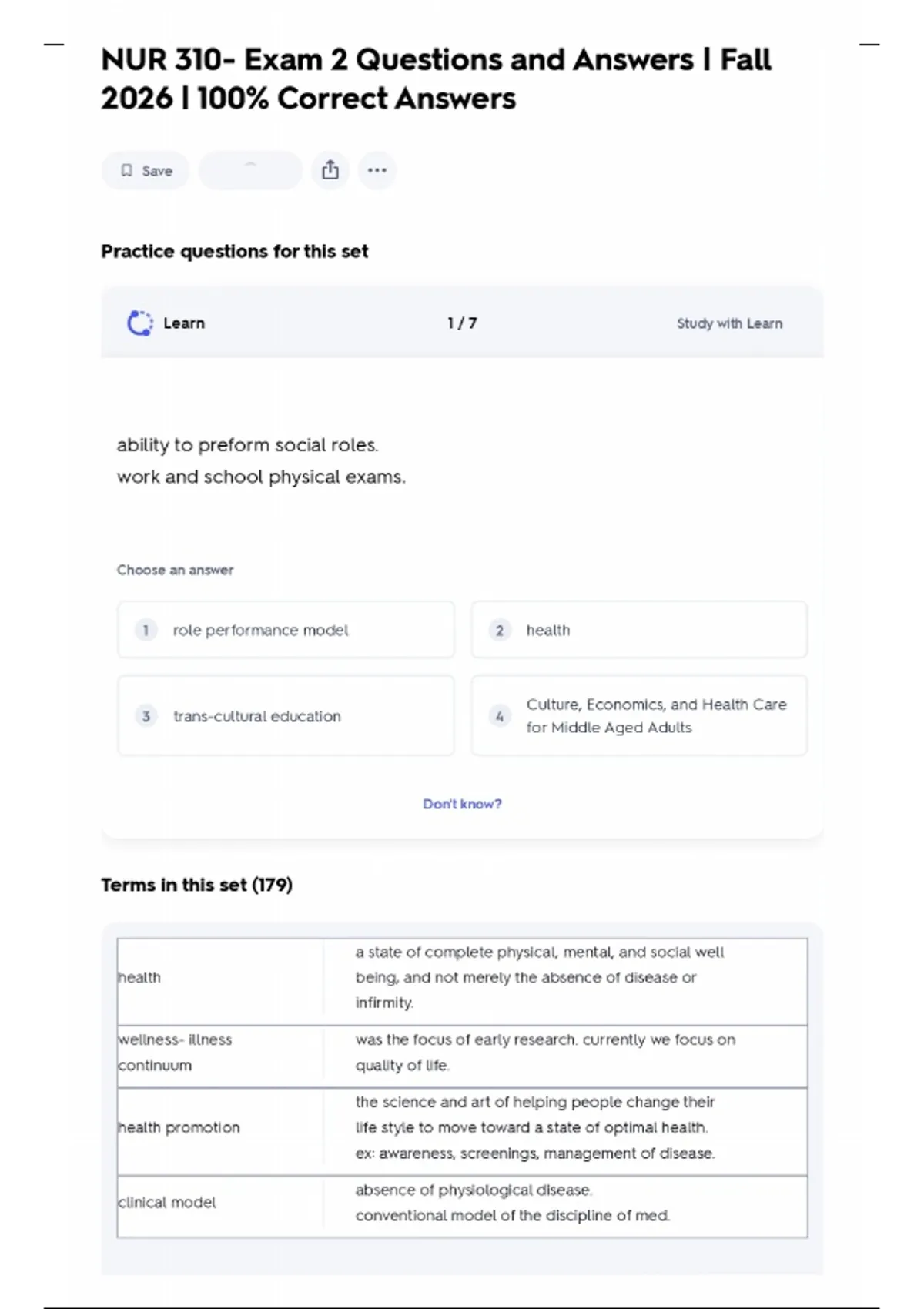Click the blank loading pill button
The width and height of the screenshot is (924, 1309).
pos(250,170)
